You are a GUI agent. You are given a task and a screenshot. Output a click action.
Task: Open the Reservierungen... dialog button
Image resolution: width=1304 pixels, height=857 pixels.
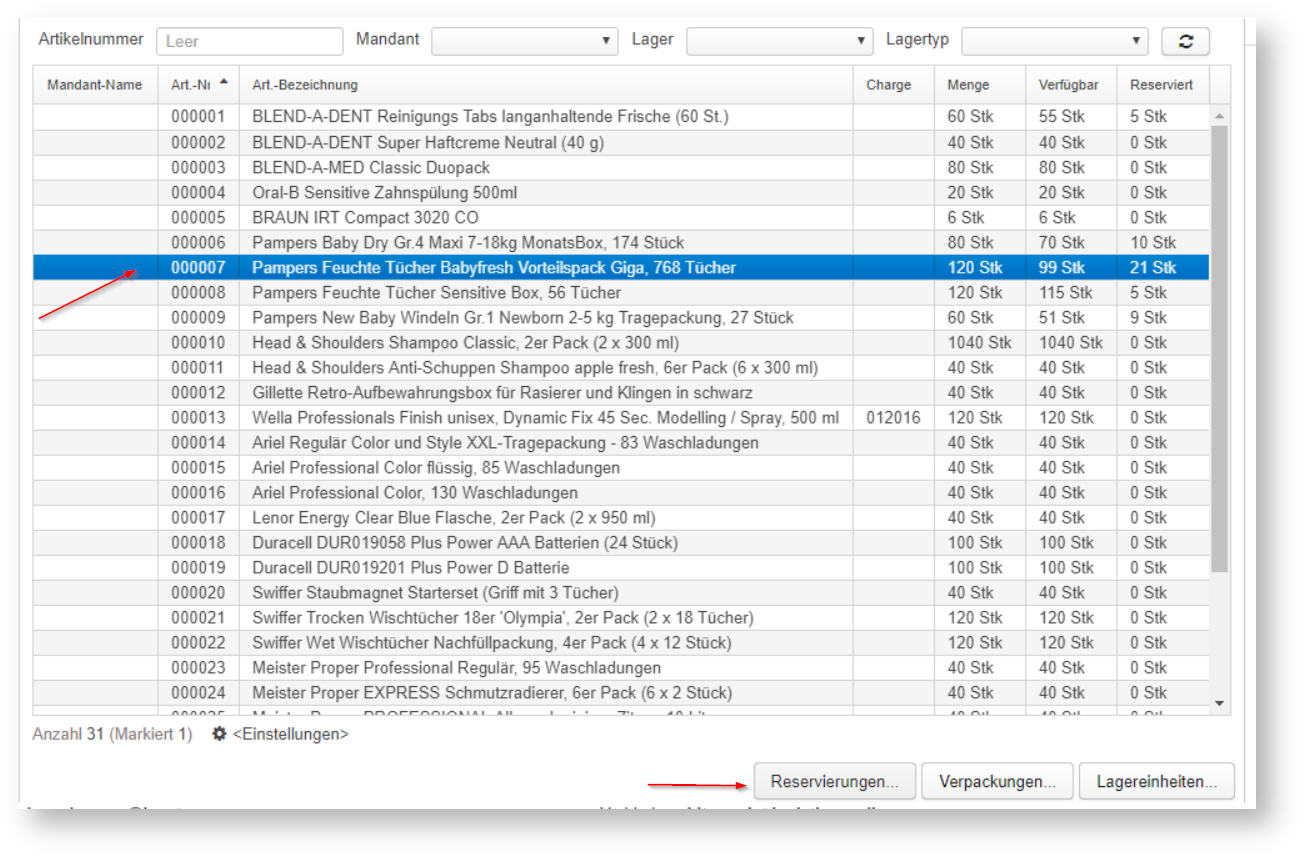point(835,782)
